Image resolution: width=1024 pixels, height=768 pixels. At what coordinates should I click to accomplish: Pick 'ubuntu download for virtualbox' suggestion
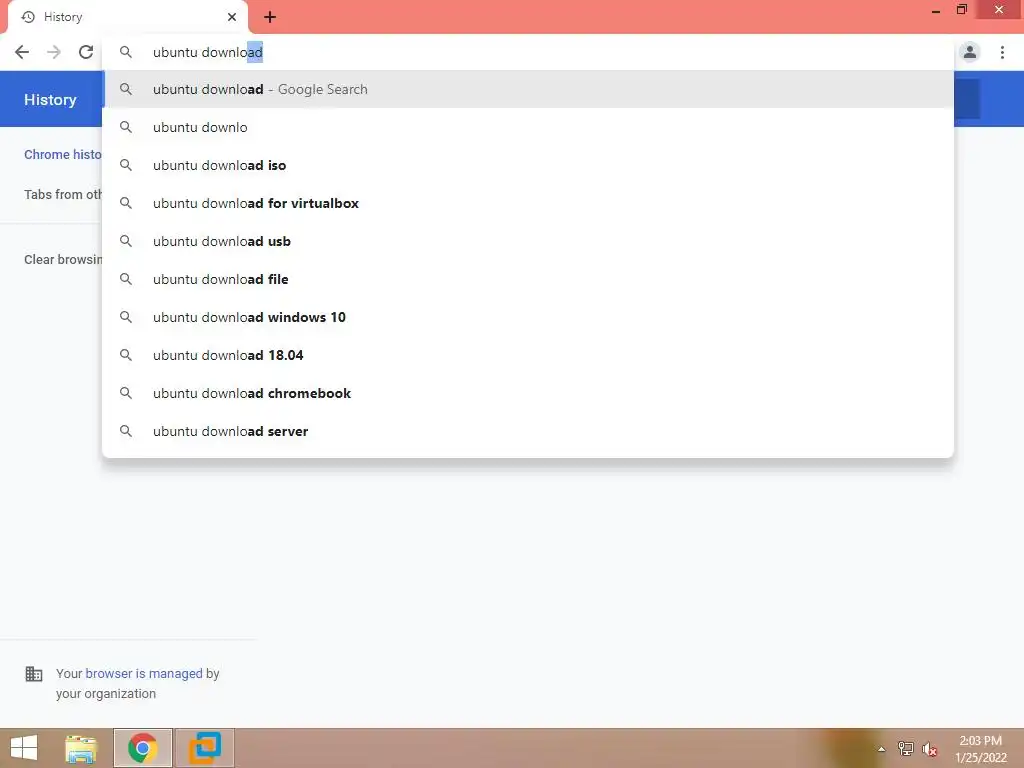528,203
